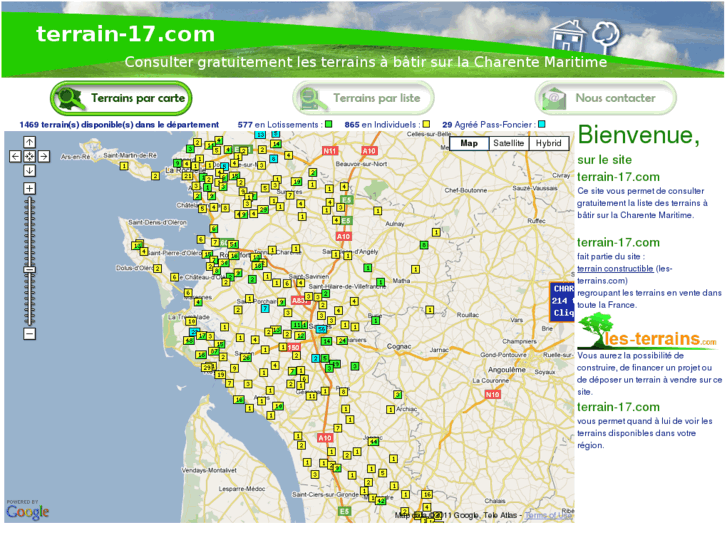Screen dimensions: 727x545
Task: Click the '865 en Individuels' label
Action: 381,124
